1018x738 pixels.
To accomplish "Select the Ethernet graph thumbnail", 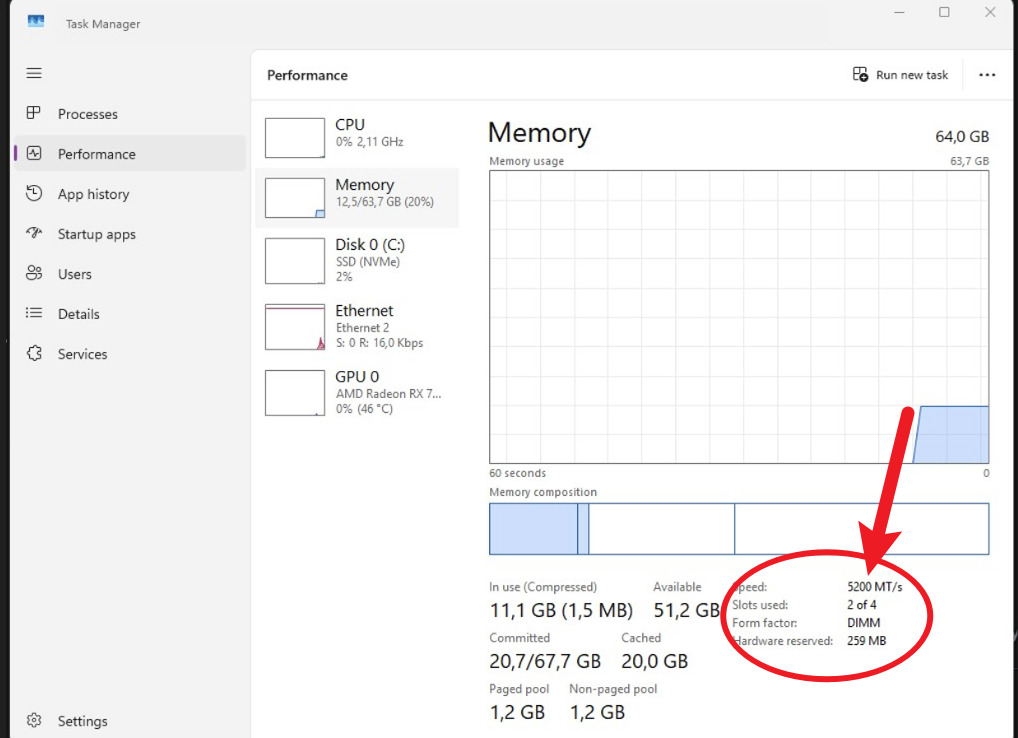I will coord(295,327).
